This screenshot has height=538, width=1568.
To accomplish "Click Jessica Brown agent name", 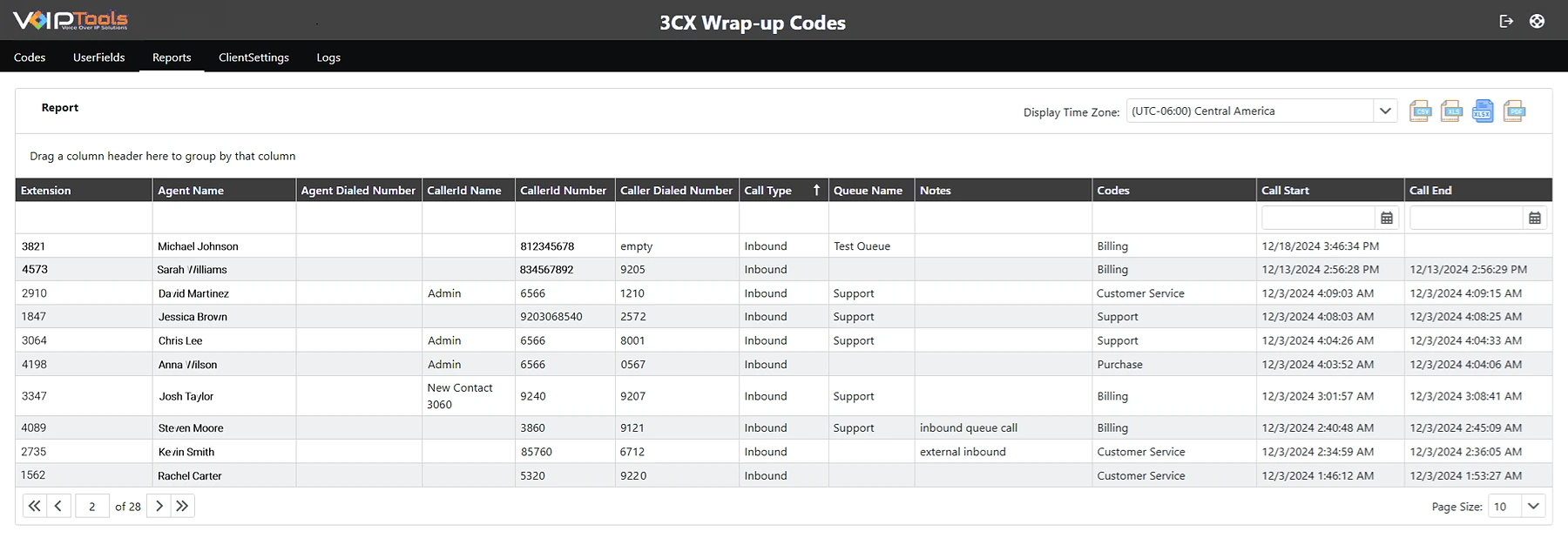I will coord(193,317).
